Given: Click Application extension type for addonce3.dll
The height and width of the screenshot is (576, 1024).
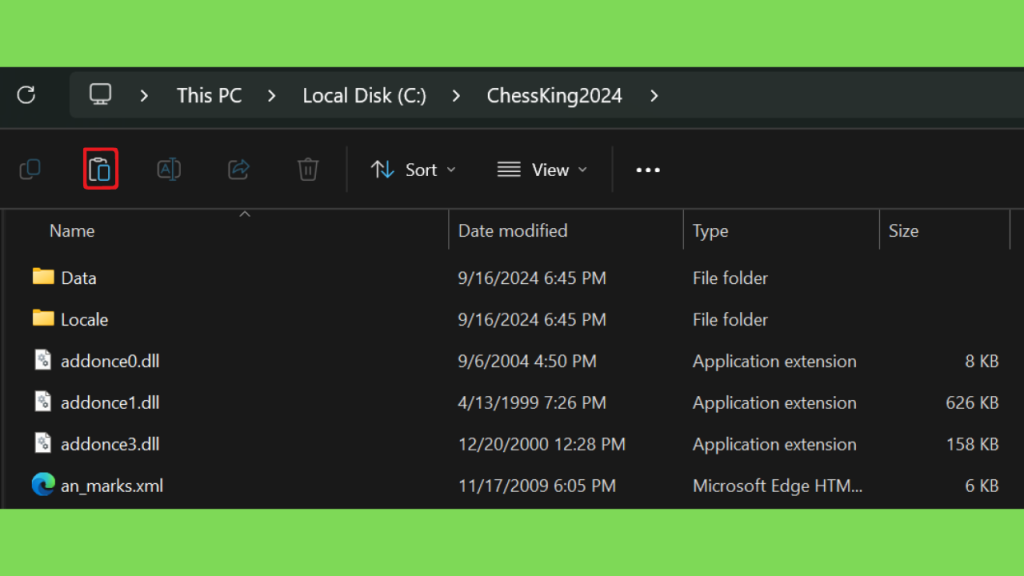Looking at the screenshot, I should coord(775,444).
